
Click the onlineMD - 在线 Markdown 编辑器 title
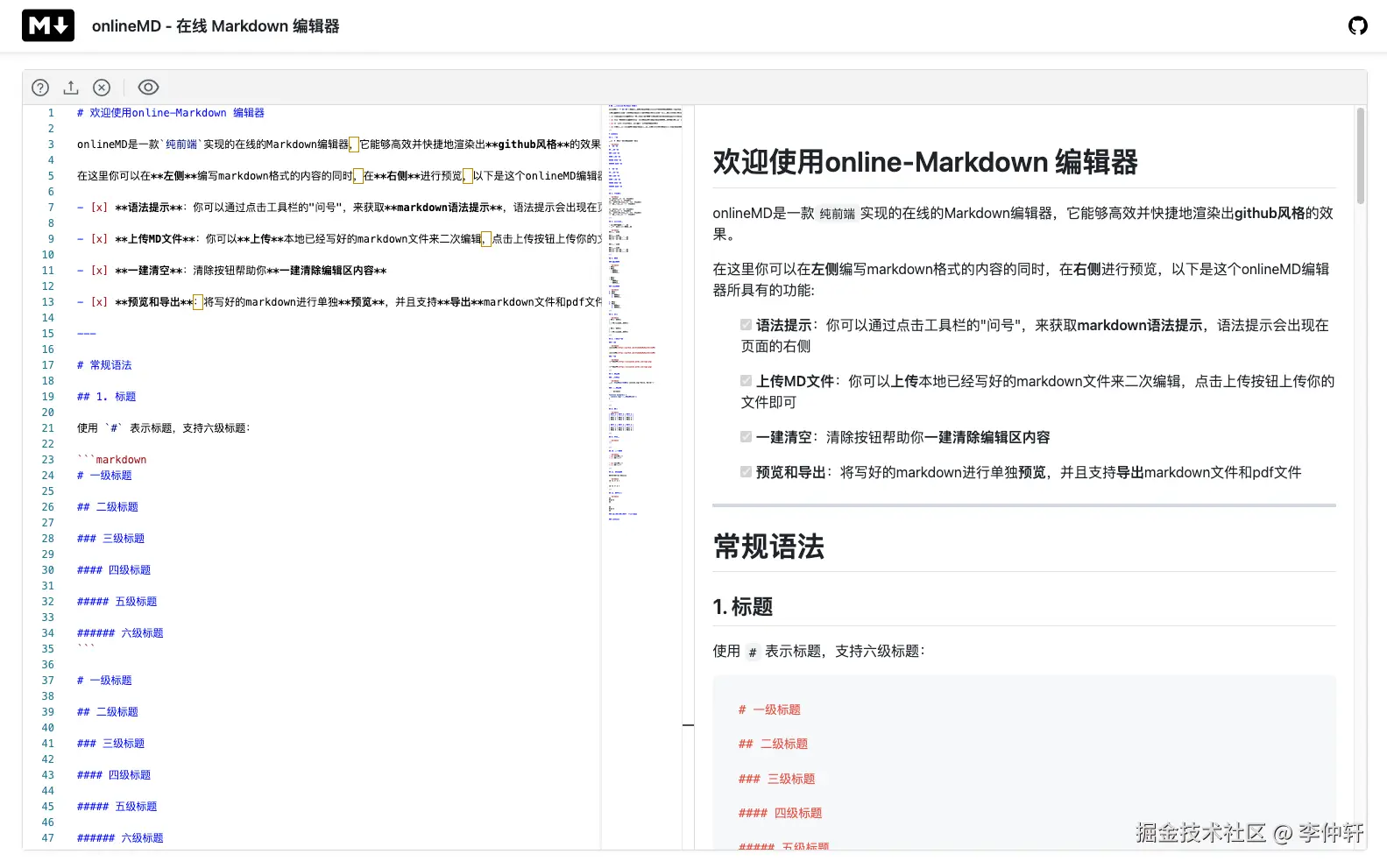pyautogui.click(x=216, y=26)
